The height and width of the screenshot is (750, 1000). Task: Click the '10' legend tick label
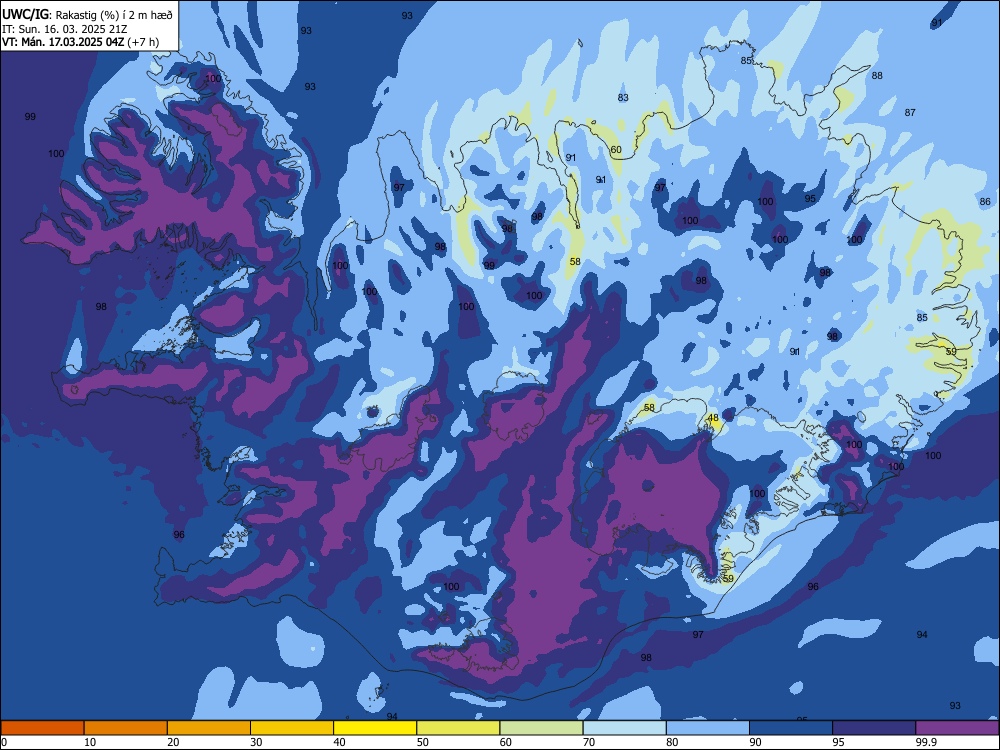(x=90, y=742)
